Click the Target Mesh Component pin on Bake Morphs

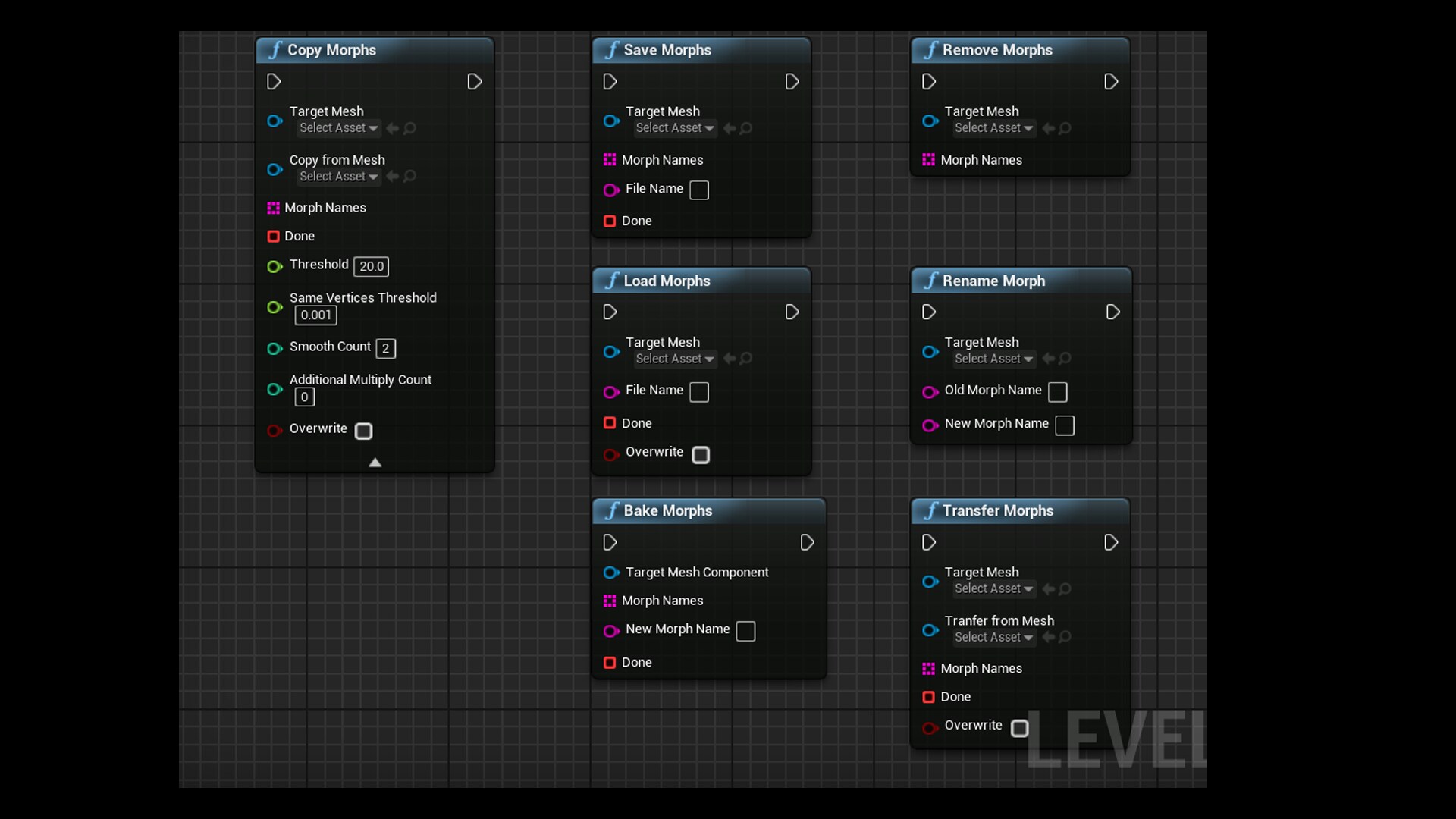pyautogui.click(x=611, y=573)
